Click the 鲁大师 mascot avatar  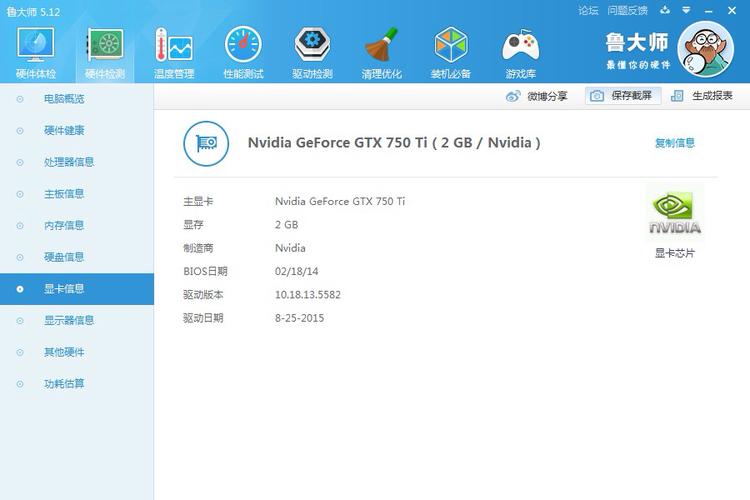pos(706,49)
